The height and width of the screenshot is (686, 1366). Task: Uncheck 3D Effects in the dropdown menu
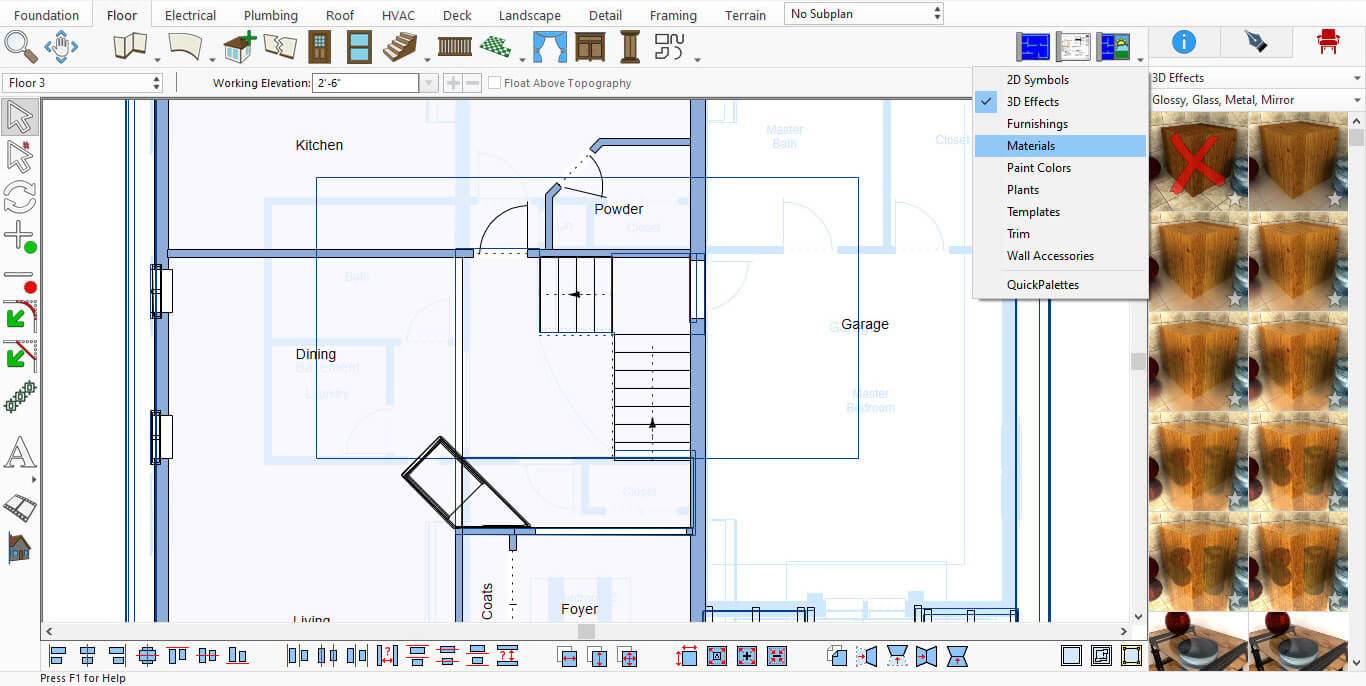point(1032,102)
